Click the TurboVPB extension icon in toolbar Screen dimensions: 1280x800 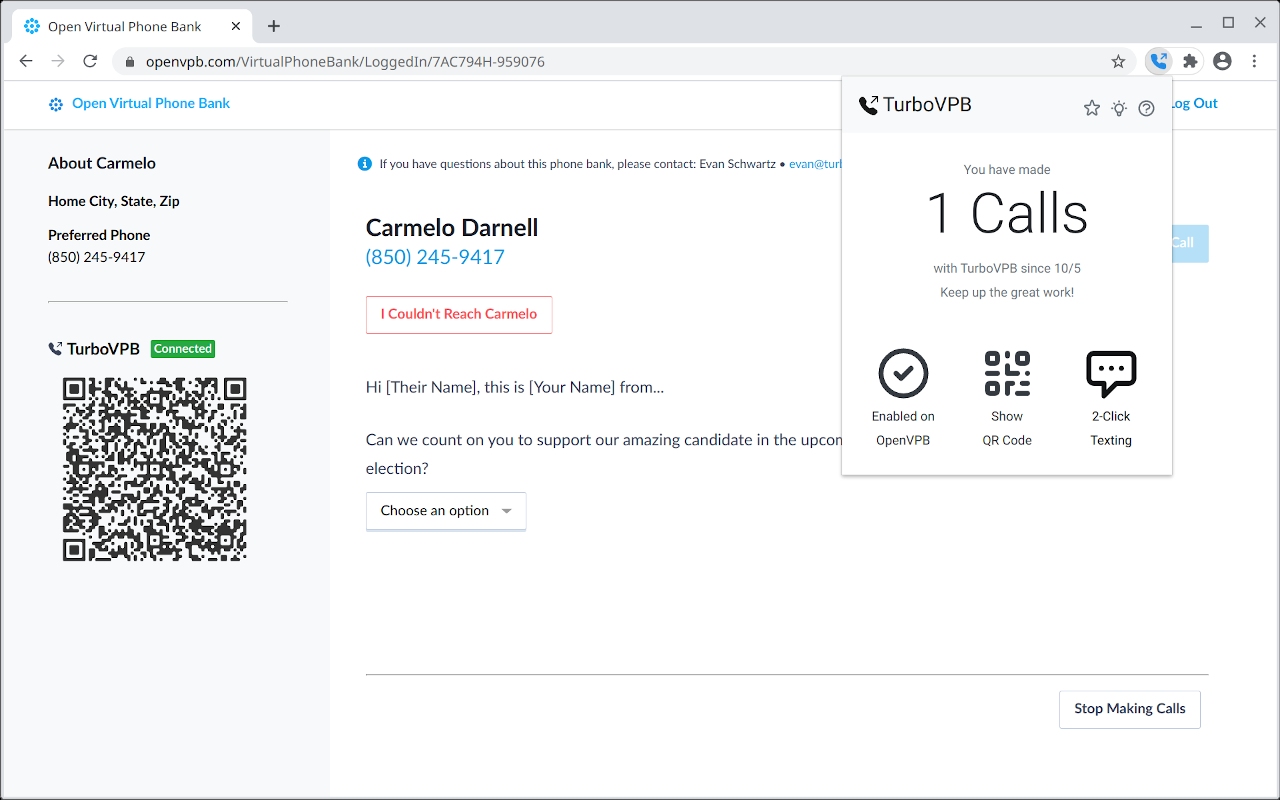pos(1158,61)
